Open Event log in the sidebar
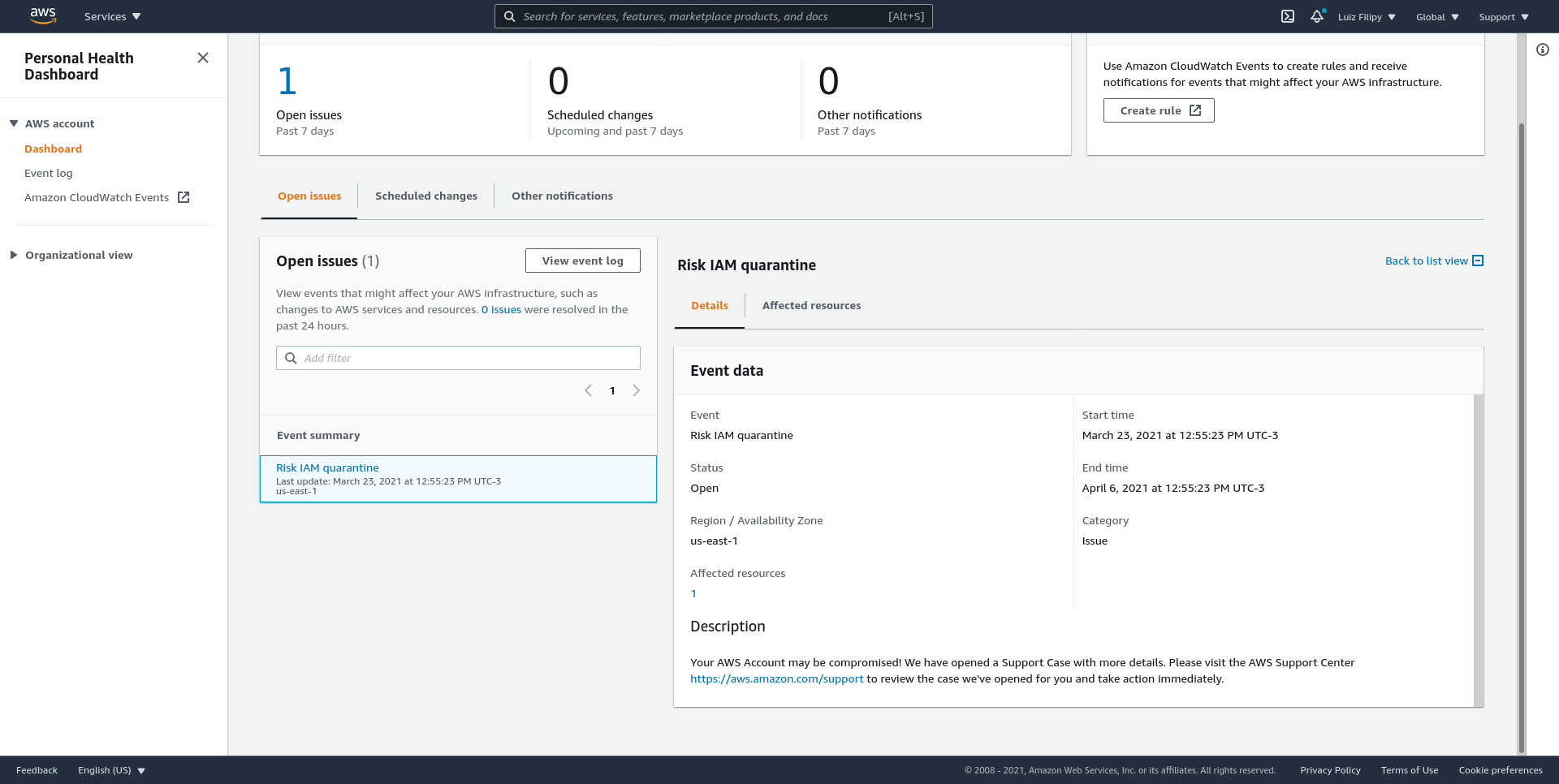The width and height of the screenshot is (1559, 784). tap(48, 173)
